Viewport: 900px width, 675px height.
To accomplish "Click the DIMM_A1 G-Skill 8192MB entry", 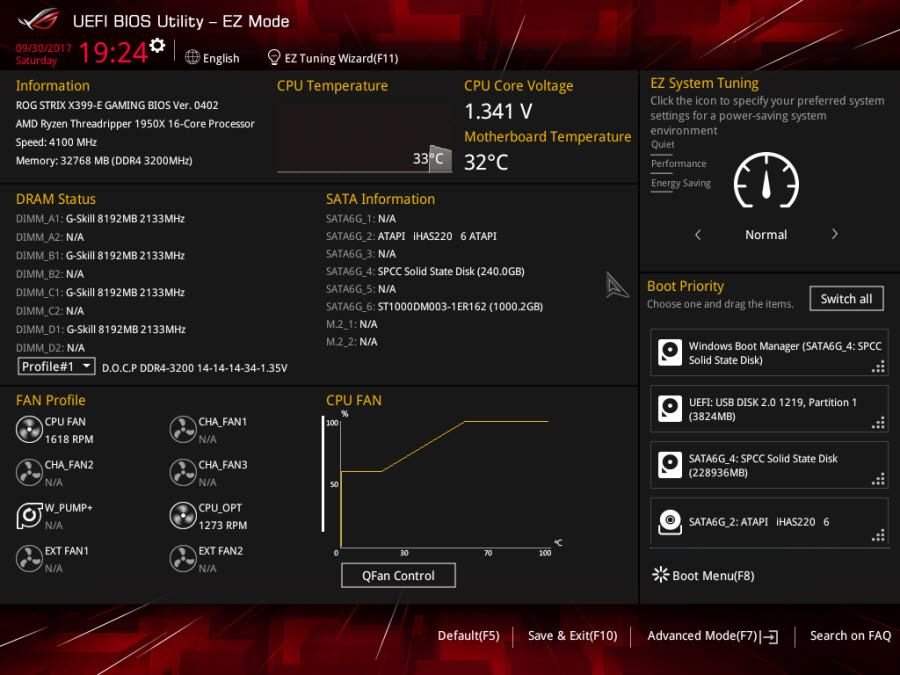I will [100, 219].
